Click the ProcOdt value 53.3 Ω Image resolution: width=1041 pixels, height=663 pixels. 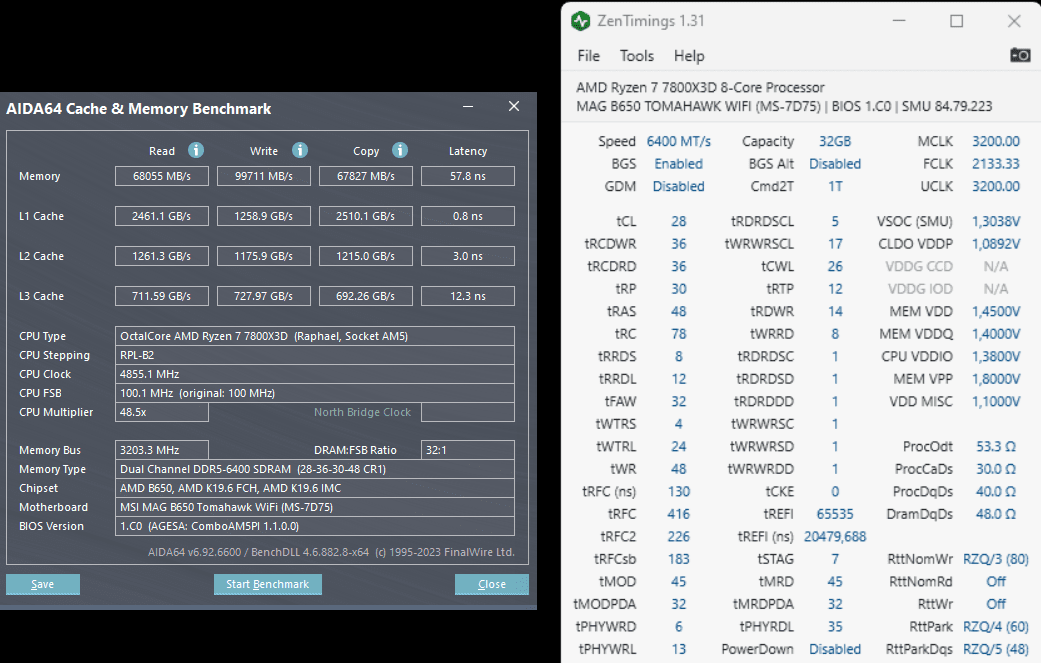coord(996,447)
